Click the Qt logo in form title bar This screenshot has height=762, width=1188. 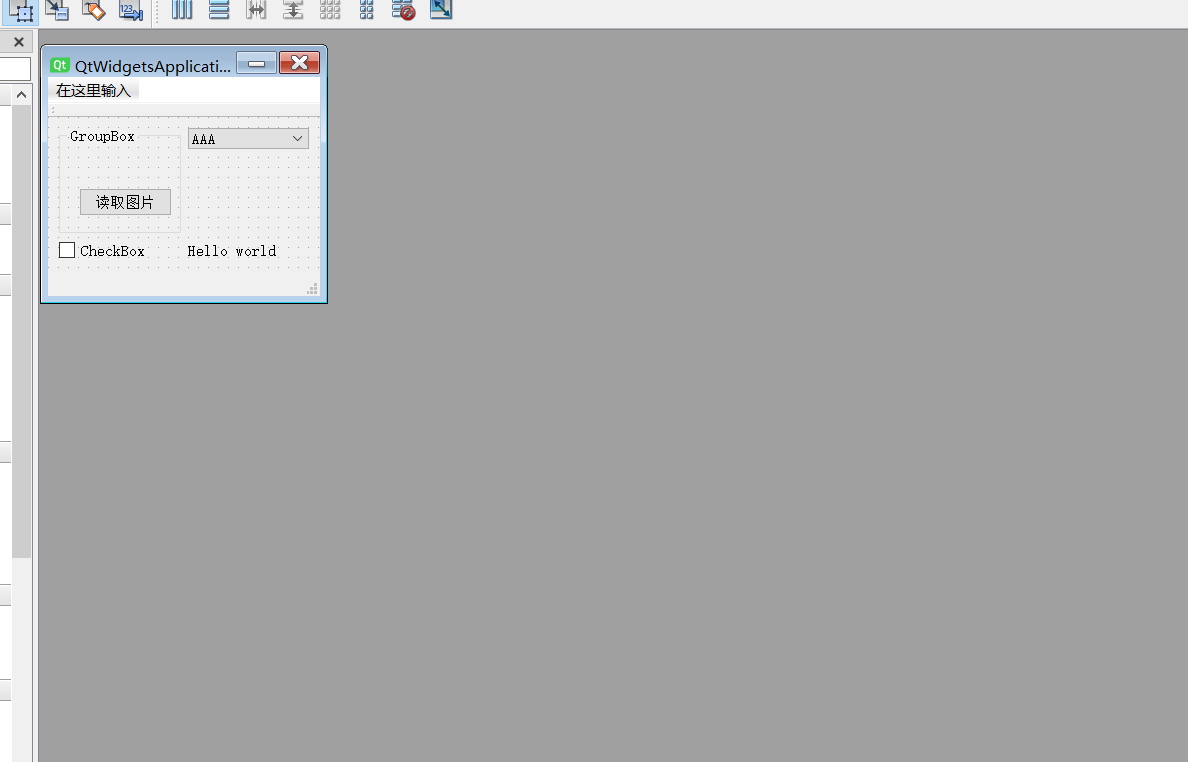click(x=60, y=65)
